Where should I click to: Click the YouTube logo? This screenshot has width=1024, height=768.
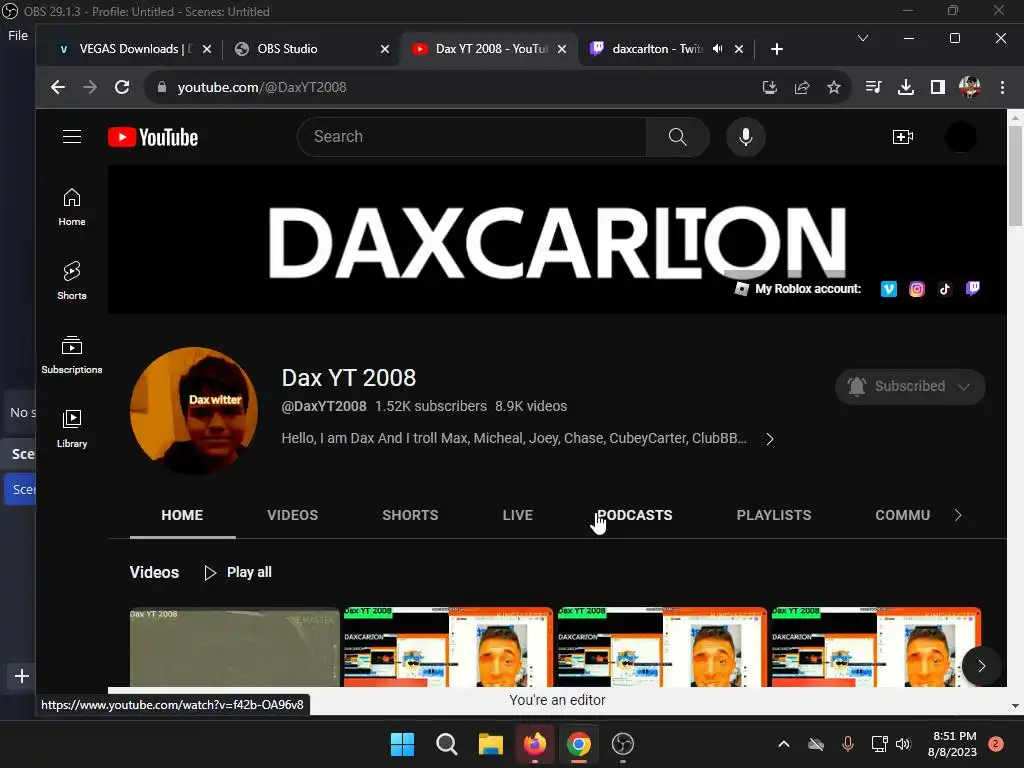(x=153, y=137)
